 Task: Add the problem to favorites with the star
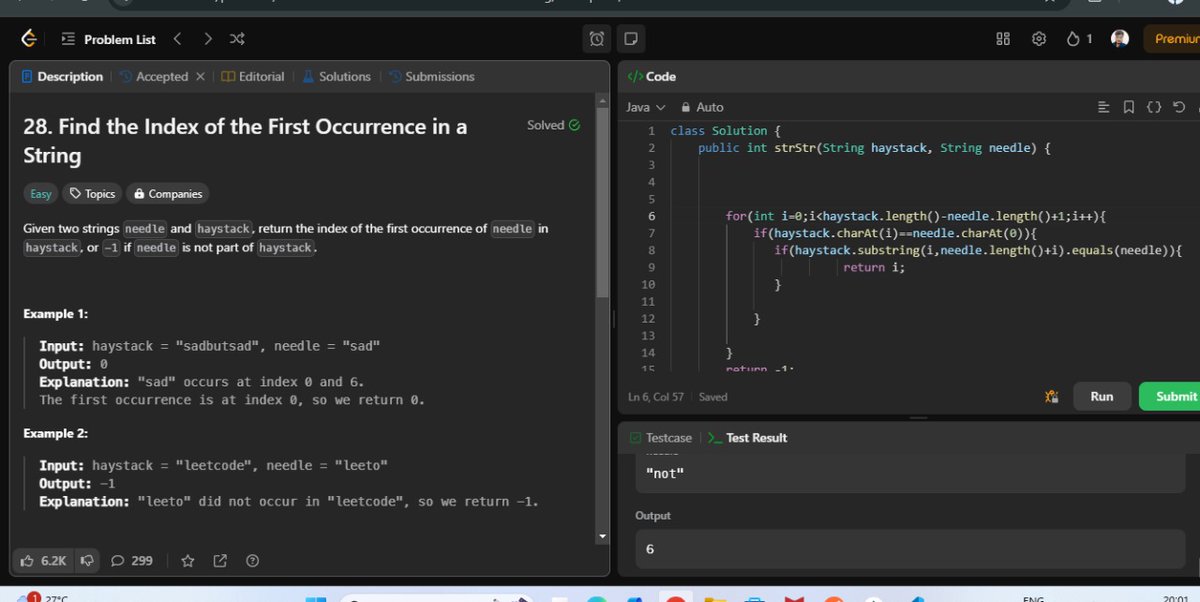point(187,561)
